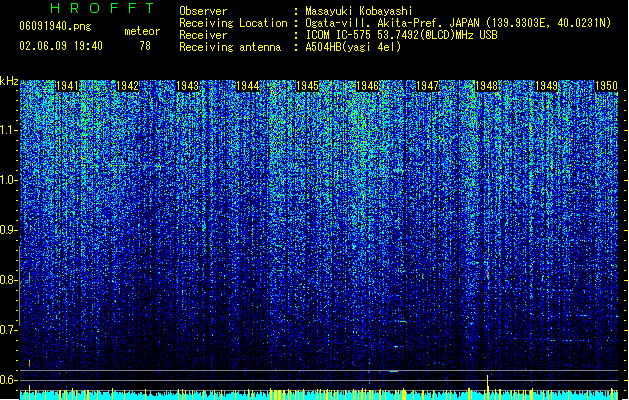The width and height of the screenshot is (629, 400).
Task: Click the 1945 time marker
Action: coord(307,86)
